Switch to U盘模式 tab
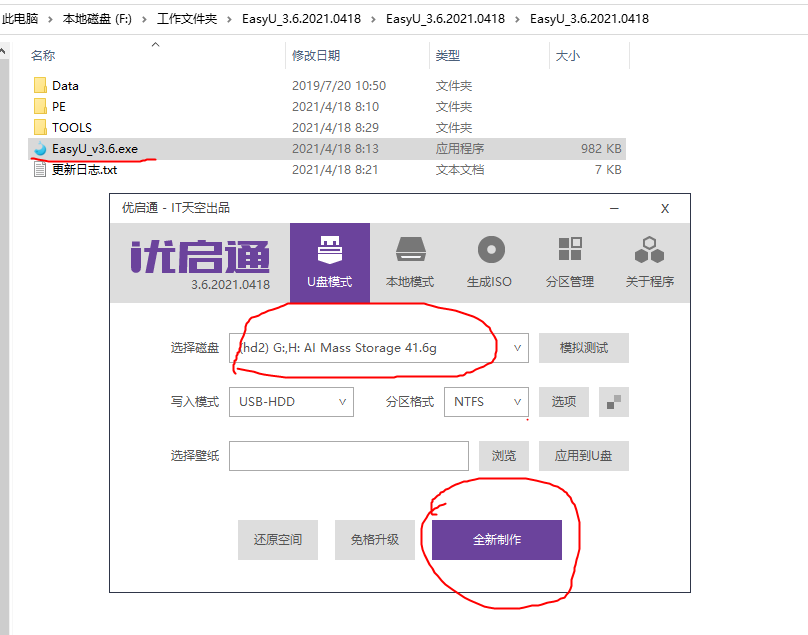The image size is (808, 635). coord(330,262)
